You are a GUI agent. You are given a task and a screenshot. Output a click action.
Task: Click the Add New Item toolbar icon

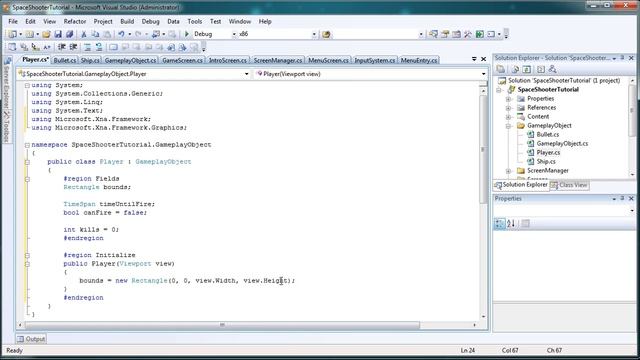point(30,34)
